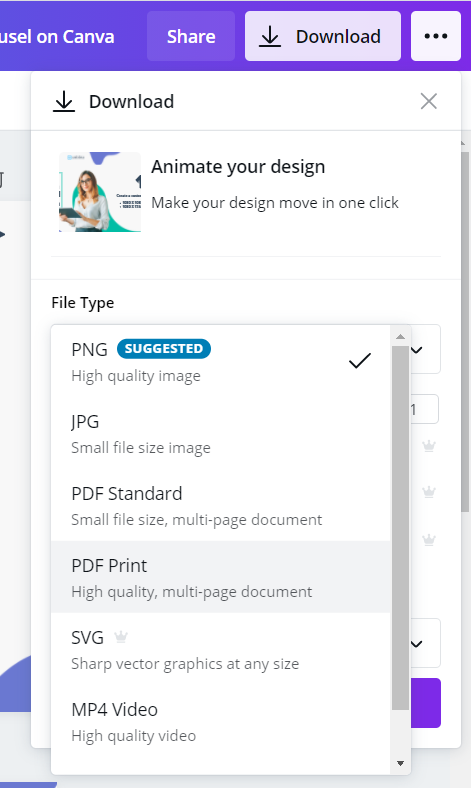Click the File Type dropdown chevron

[x=417, y=350]
